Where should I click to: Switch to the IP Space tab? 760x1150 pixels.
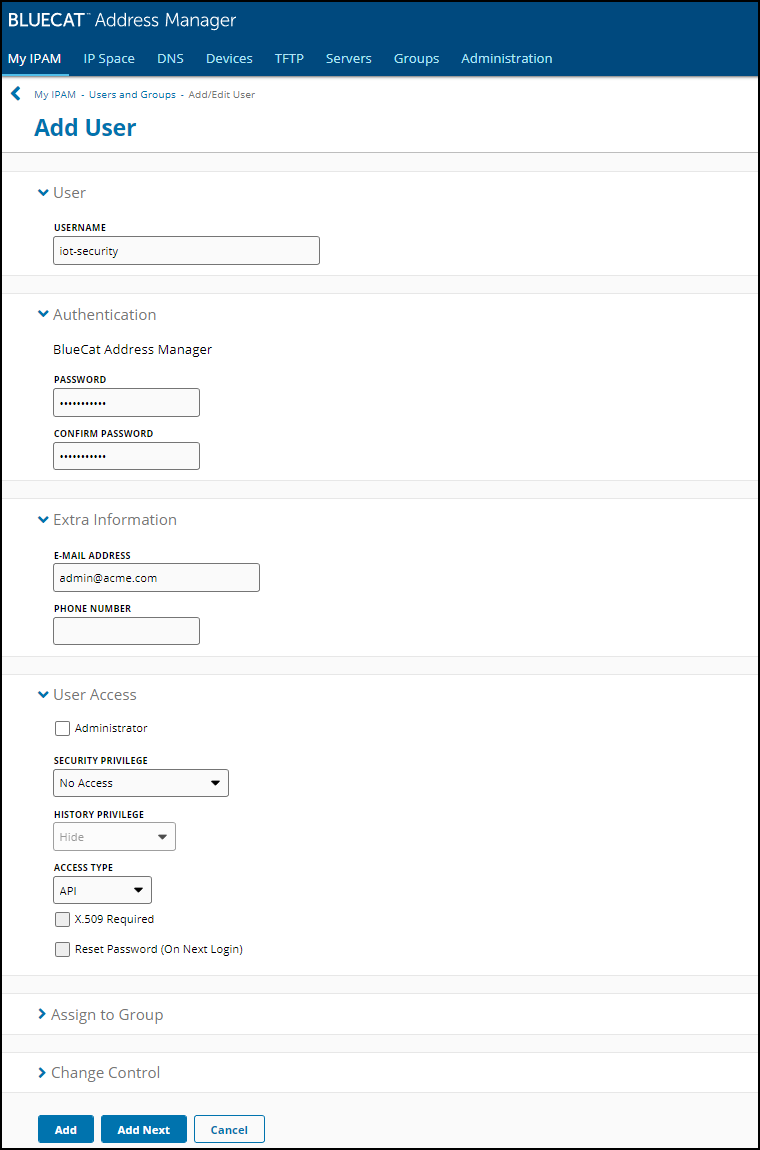pyautogui.click(x=109, y=59)
